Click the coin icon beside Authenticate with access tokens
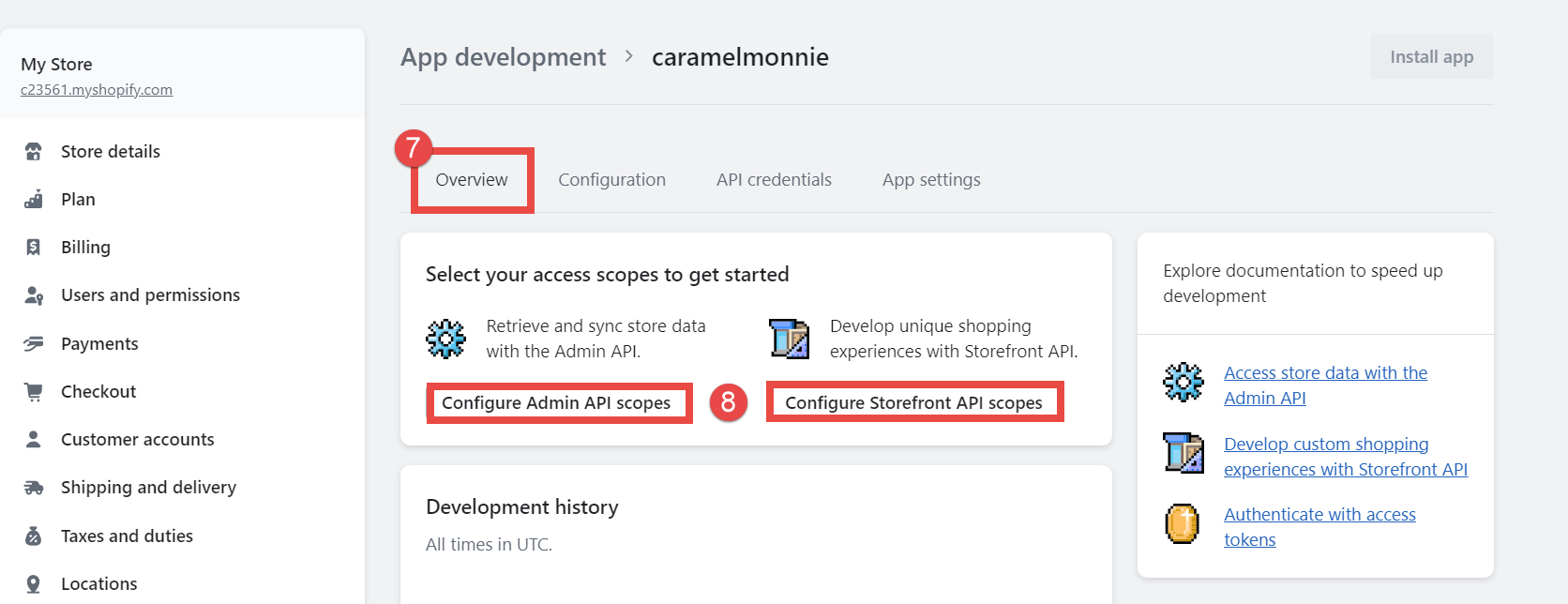Viewport: 1568px width, 604px height. point(1183,523)
